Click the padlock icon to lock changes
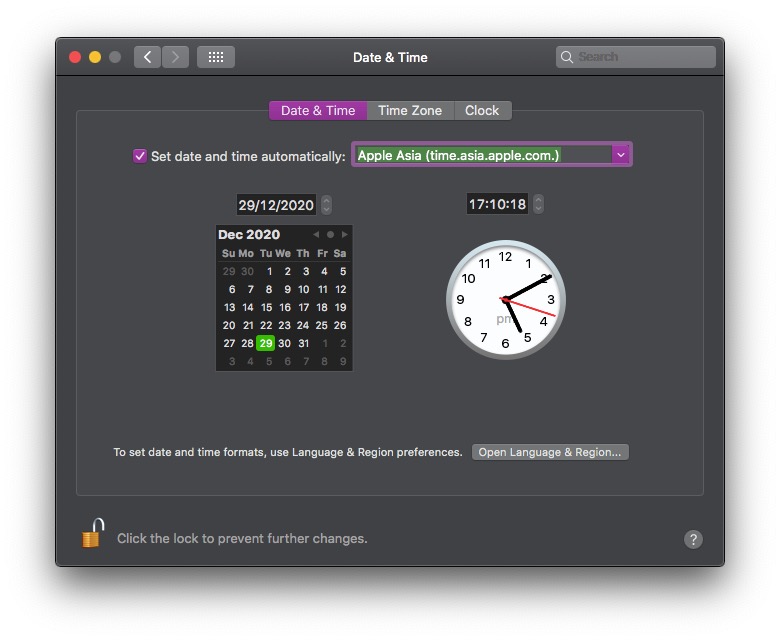Viewport: 780px width, 640px height. coord(93,533)
